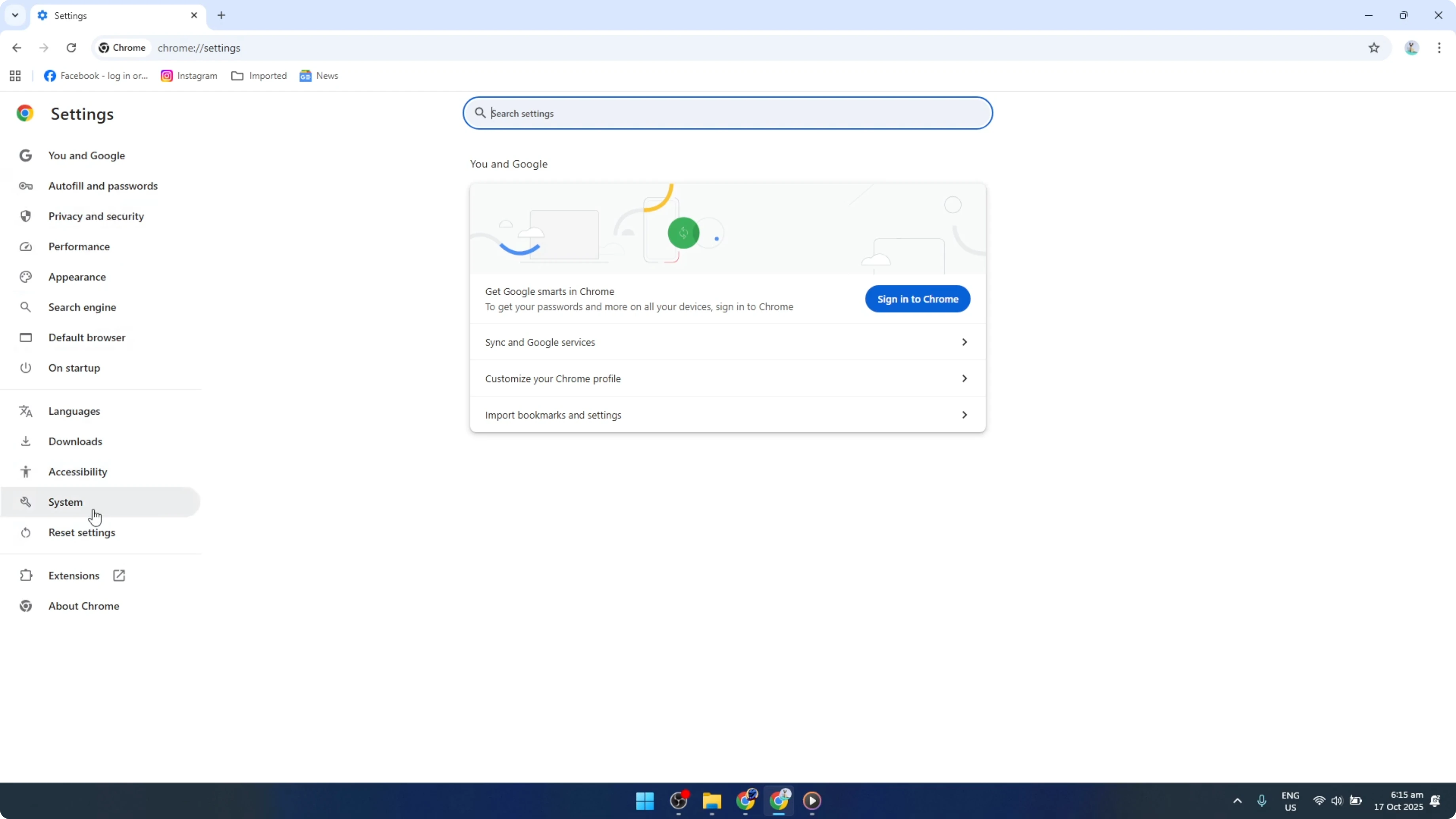This screenshot has width=1456, height=819.
Task: Click the Sign in to Chrome button
Action: pyautogui.click(x=917, y=299)
